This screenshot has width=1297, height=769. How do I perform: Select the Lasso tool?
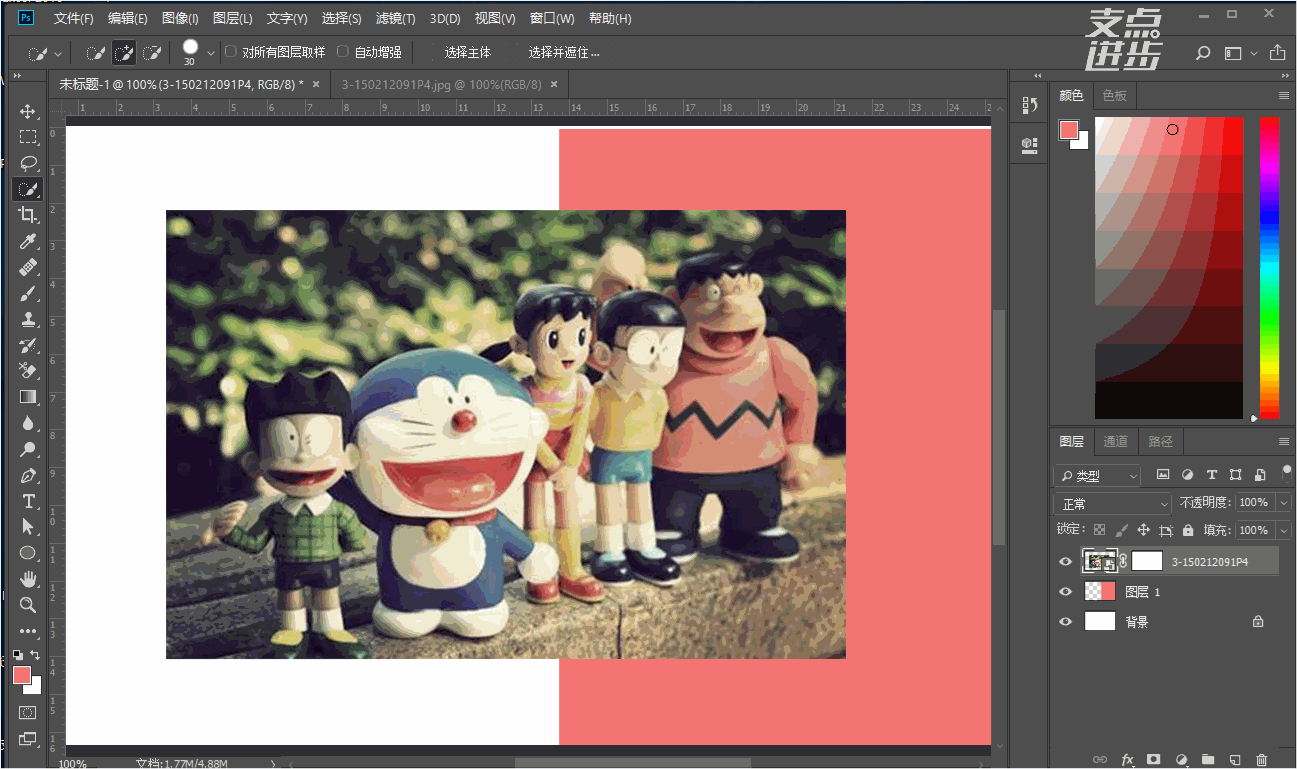click(x=28, y=163)
